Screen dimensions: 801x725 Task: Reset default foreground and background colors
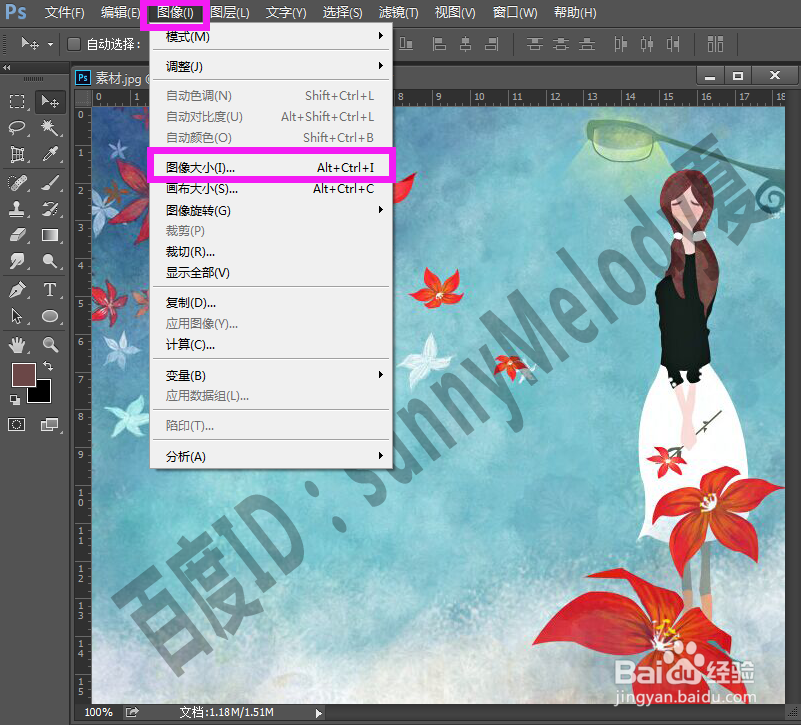pyautogui.click(x=15, y=400)
